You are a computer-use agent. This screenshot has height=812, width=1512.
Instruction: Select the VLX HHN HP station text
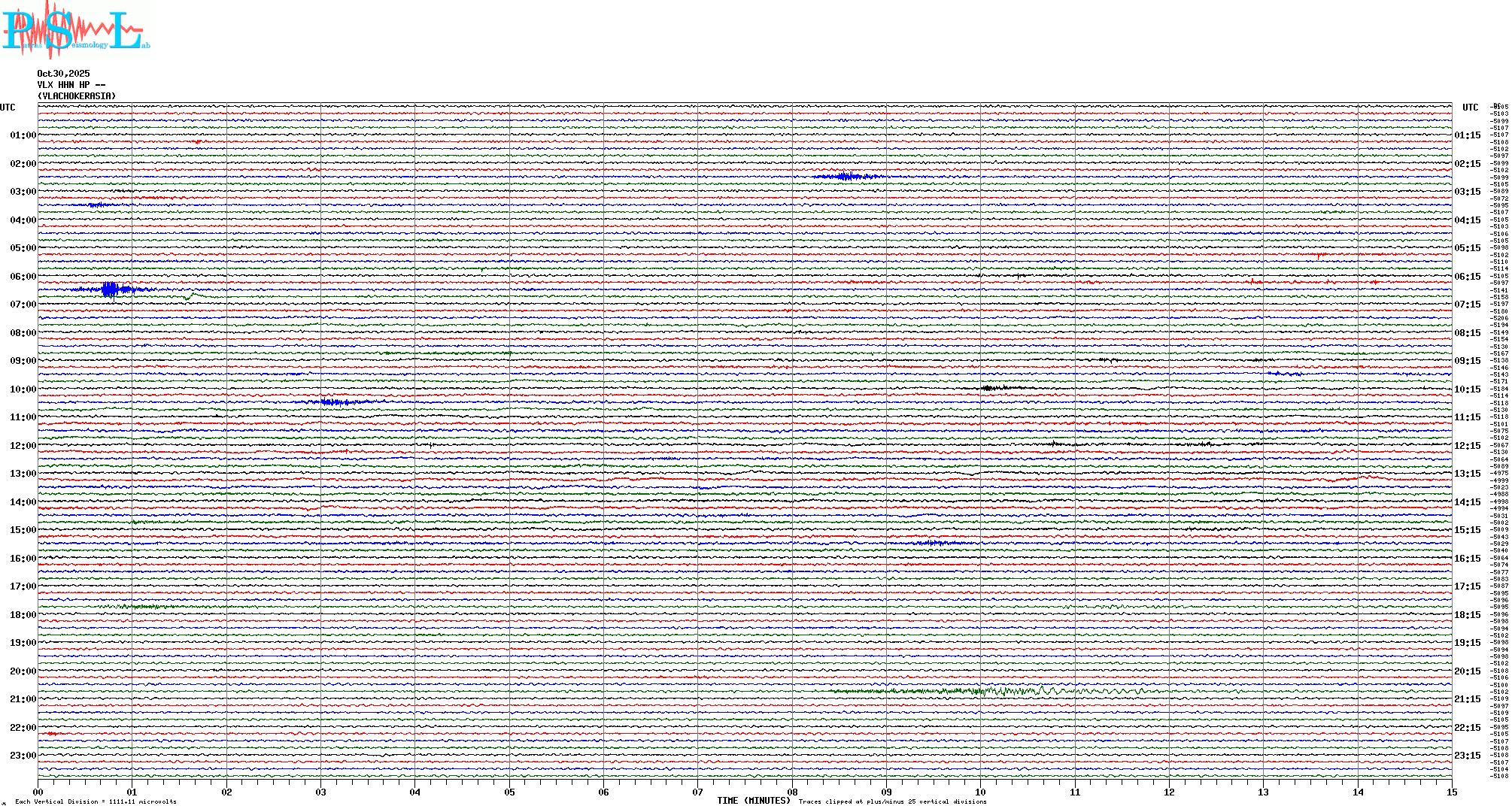pyautogui.click(x=71, y=85)
